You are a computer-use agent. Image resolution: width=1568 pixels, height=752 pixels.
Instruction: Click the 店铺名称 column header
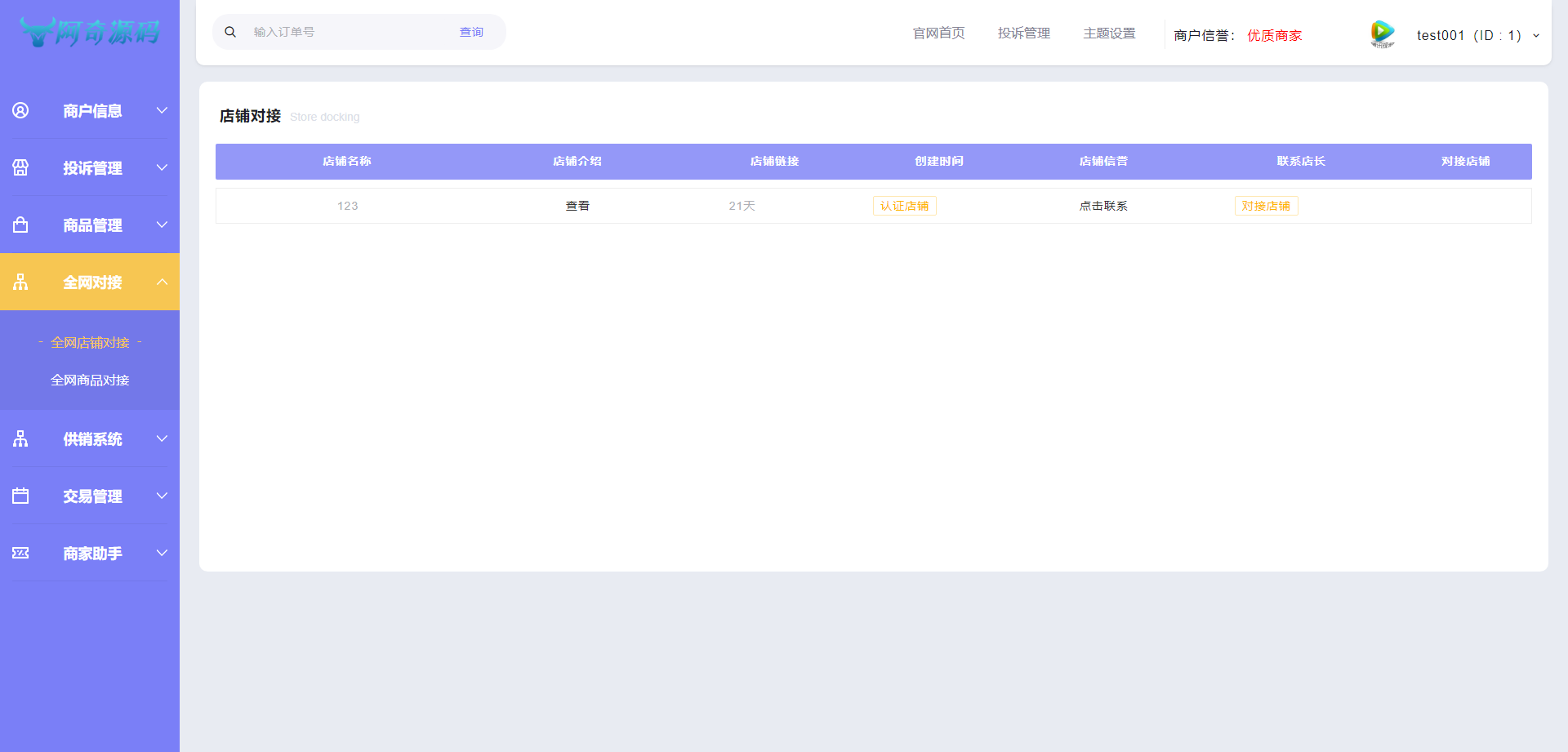coord(347,161)
